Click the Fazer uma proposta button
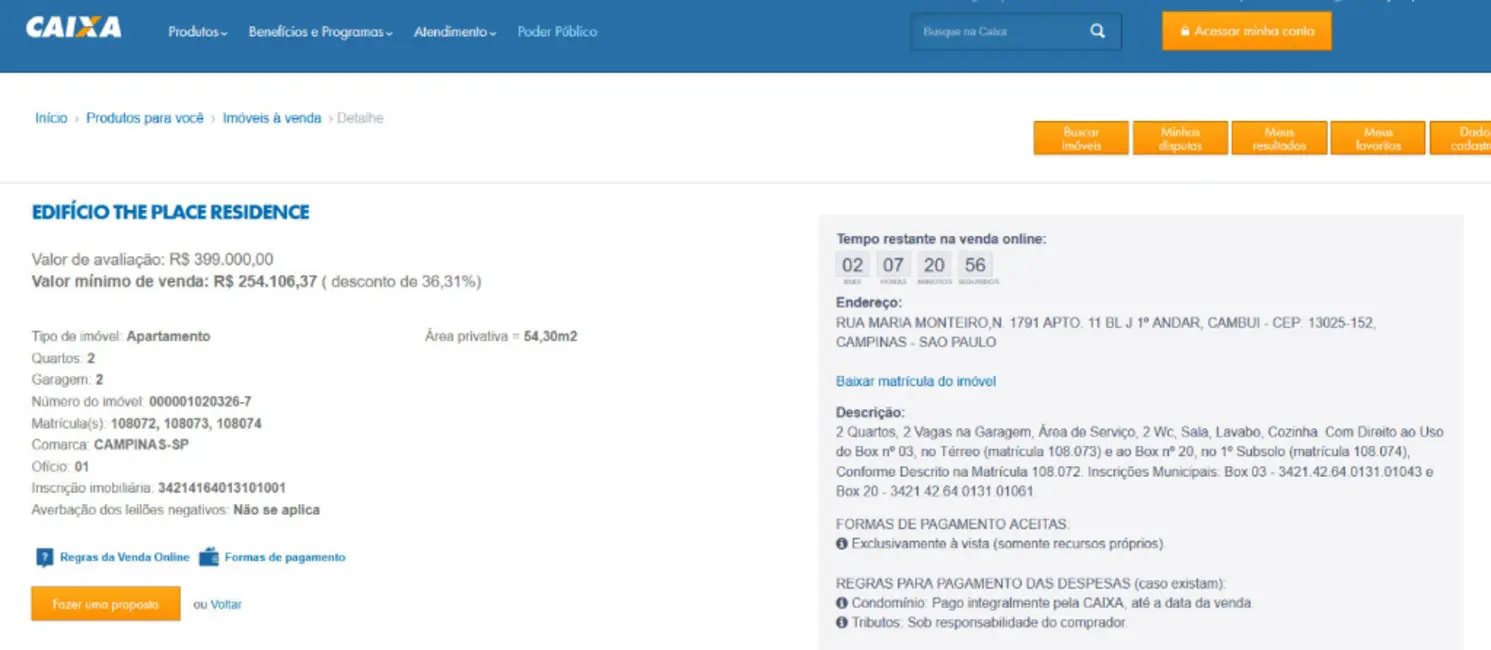Viewport: 1491px width, 650px height. tap(105, 603)
